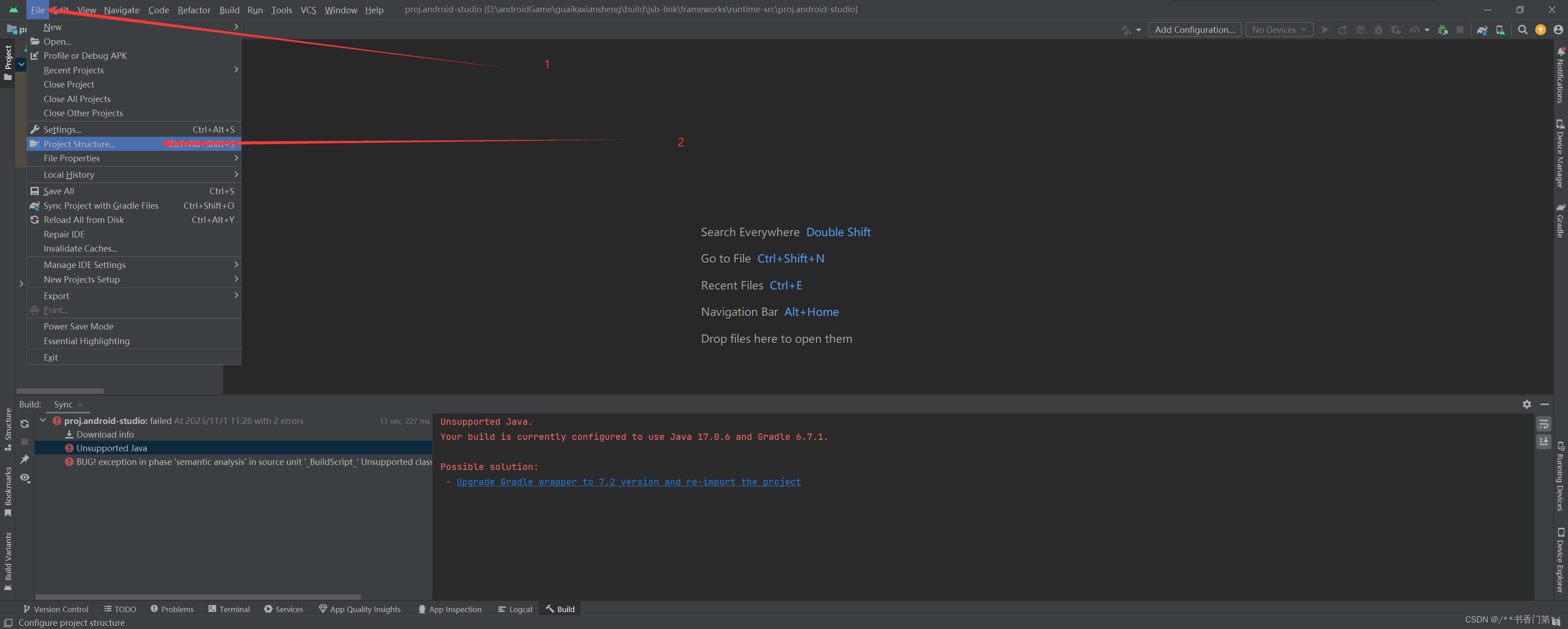Open the Device Manager toolbar icon

[1500, 30]
